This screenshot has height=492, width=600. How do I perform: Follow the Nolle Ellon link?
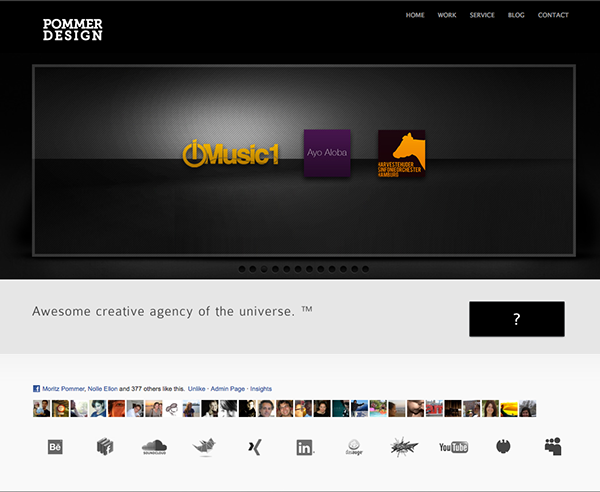(103, 389)
